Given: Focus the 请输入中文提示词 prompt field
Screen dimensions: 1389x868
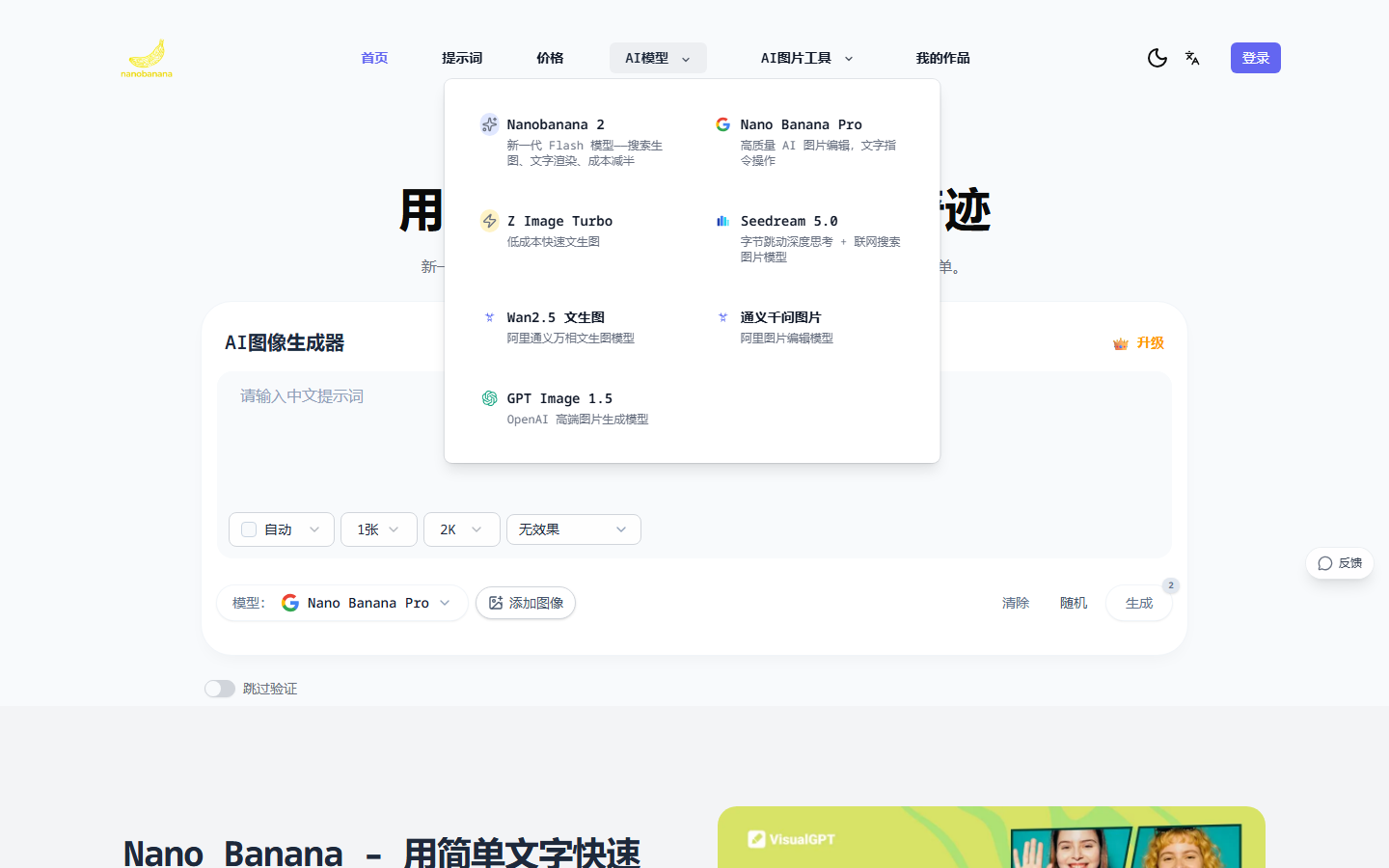Looking at the screenshot, I should pyautogui.click(x=694, y=439).
